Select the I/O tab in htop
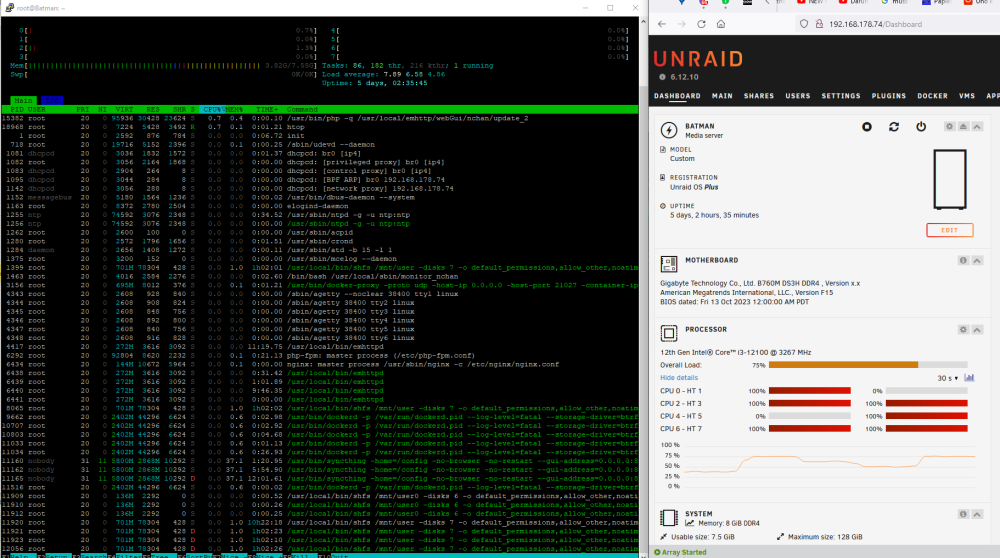 52,101
